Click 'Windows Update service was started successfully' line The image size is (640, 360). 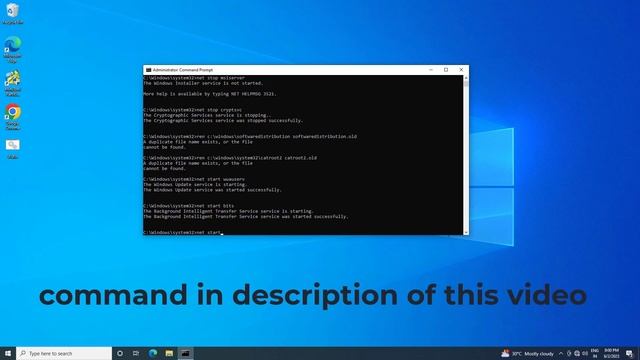coord(212,190)
